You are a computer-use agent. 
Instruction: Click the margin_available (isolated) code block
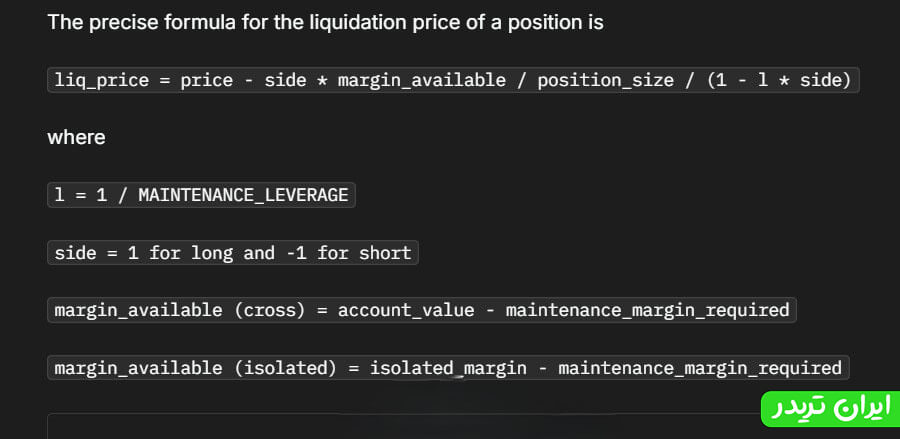pyautogui.click(x=448, y=368)
